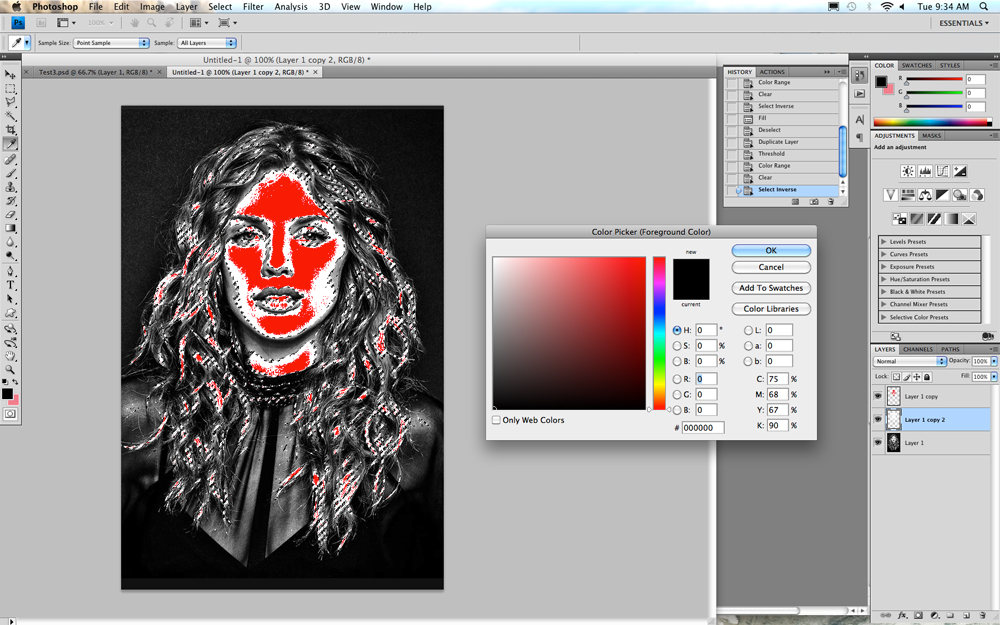Create a new layer icon
Viewport: 1000px width, 625px height.
pos(965,615)
